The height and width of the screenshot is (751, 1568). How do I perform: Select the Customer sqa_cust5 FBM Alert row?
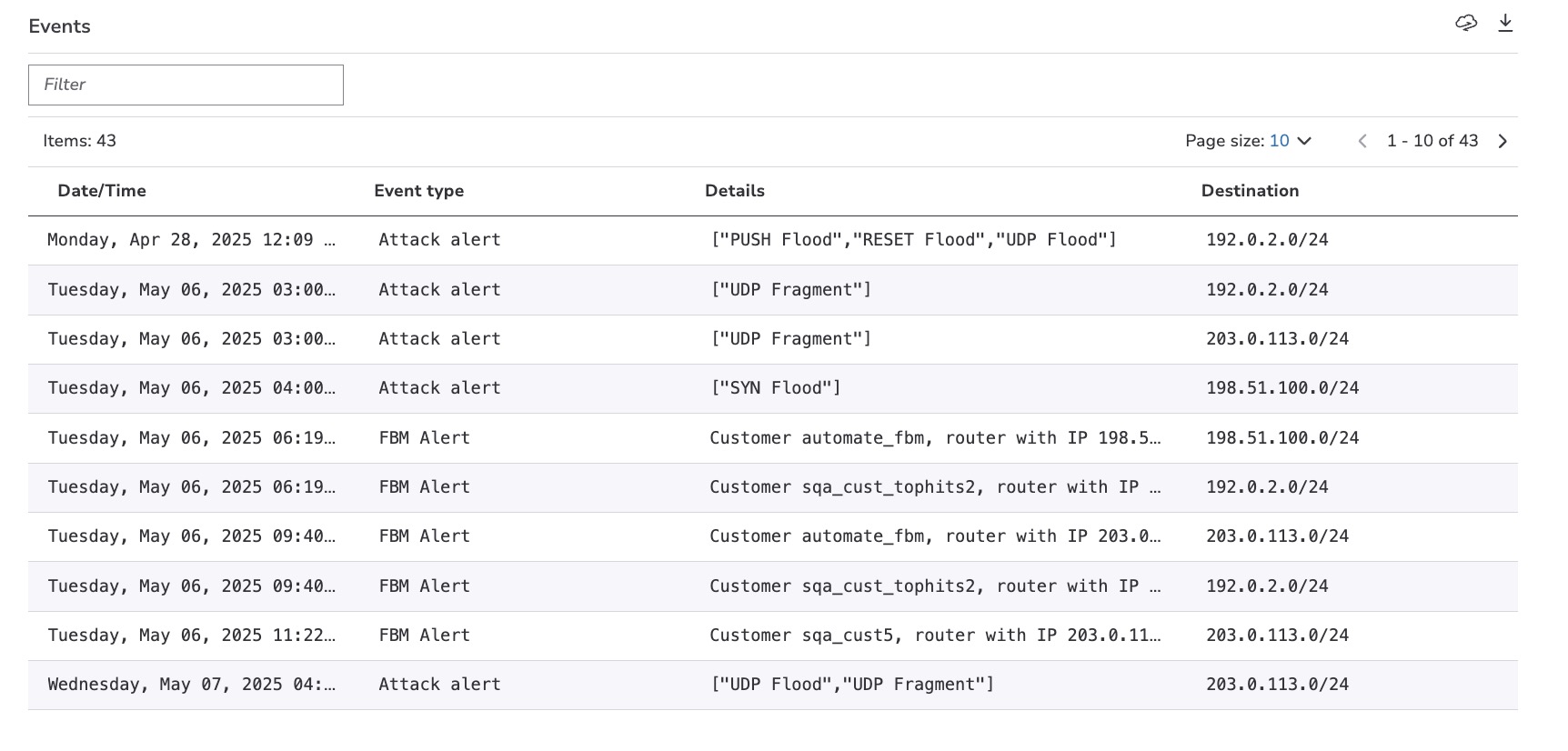(x=934, y=636)
